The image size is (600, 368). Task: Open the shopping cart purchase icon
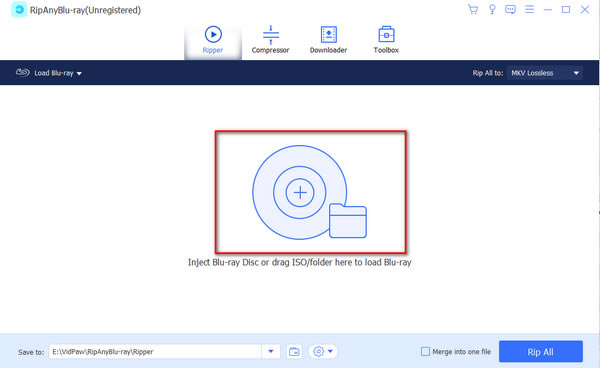pos(473,10)
